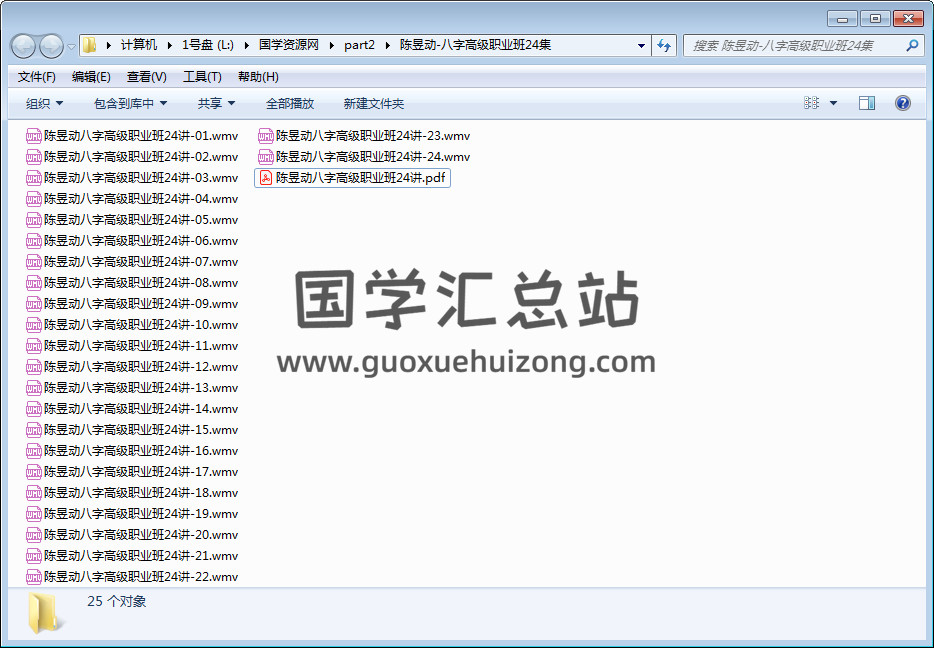The height and width of the screenshot is (648, 934).
Task: Expand the arrow after part2
Action: pos(388,45)
